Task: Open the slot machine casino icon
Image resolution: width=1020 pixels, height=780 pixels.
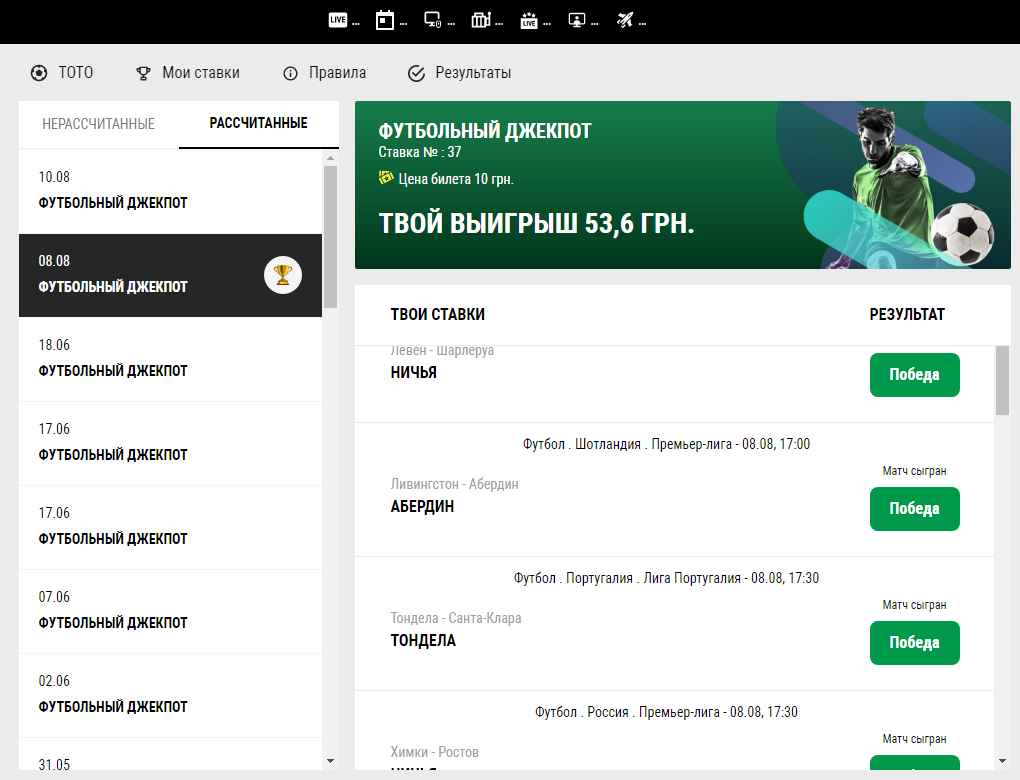Action: tap(481, 20)
